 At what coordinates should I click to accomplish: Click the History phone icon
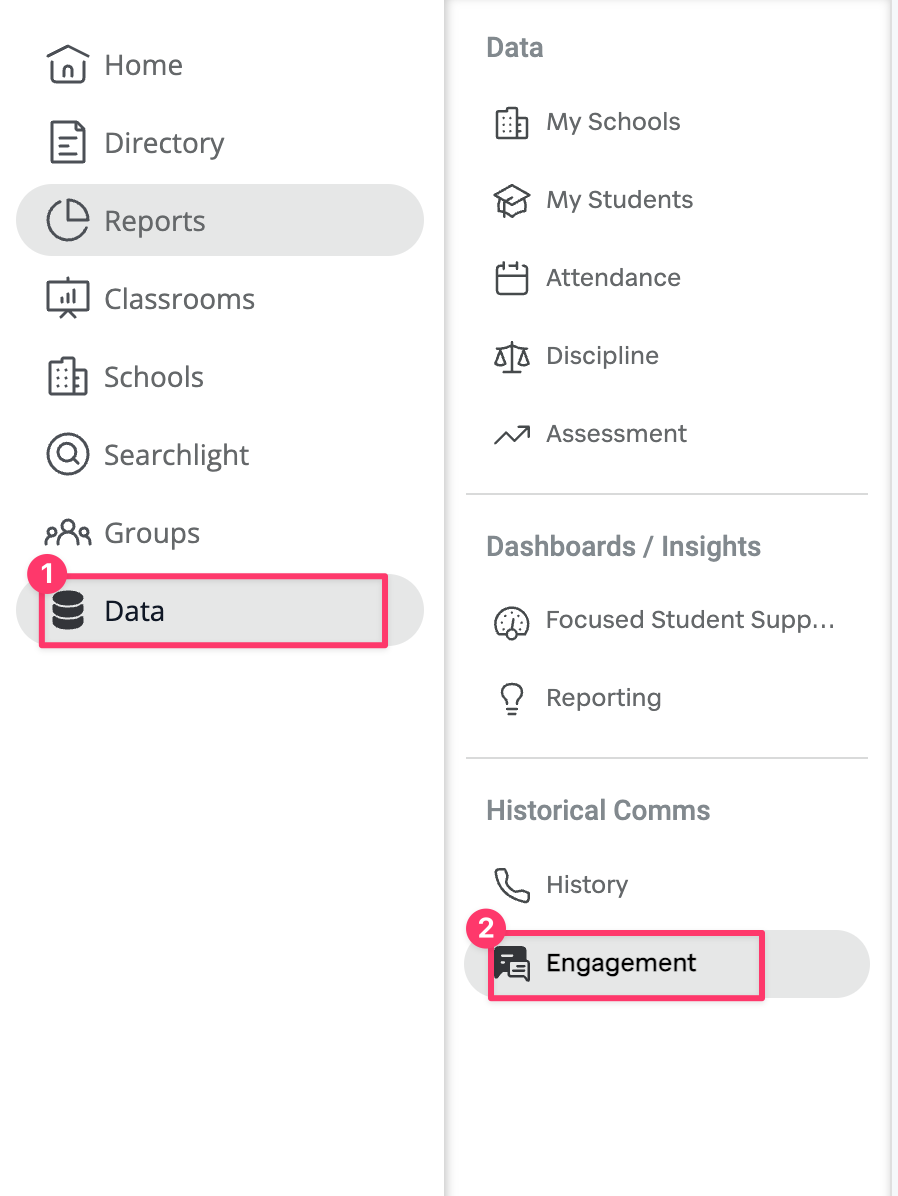click(x=512, y=885)
